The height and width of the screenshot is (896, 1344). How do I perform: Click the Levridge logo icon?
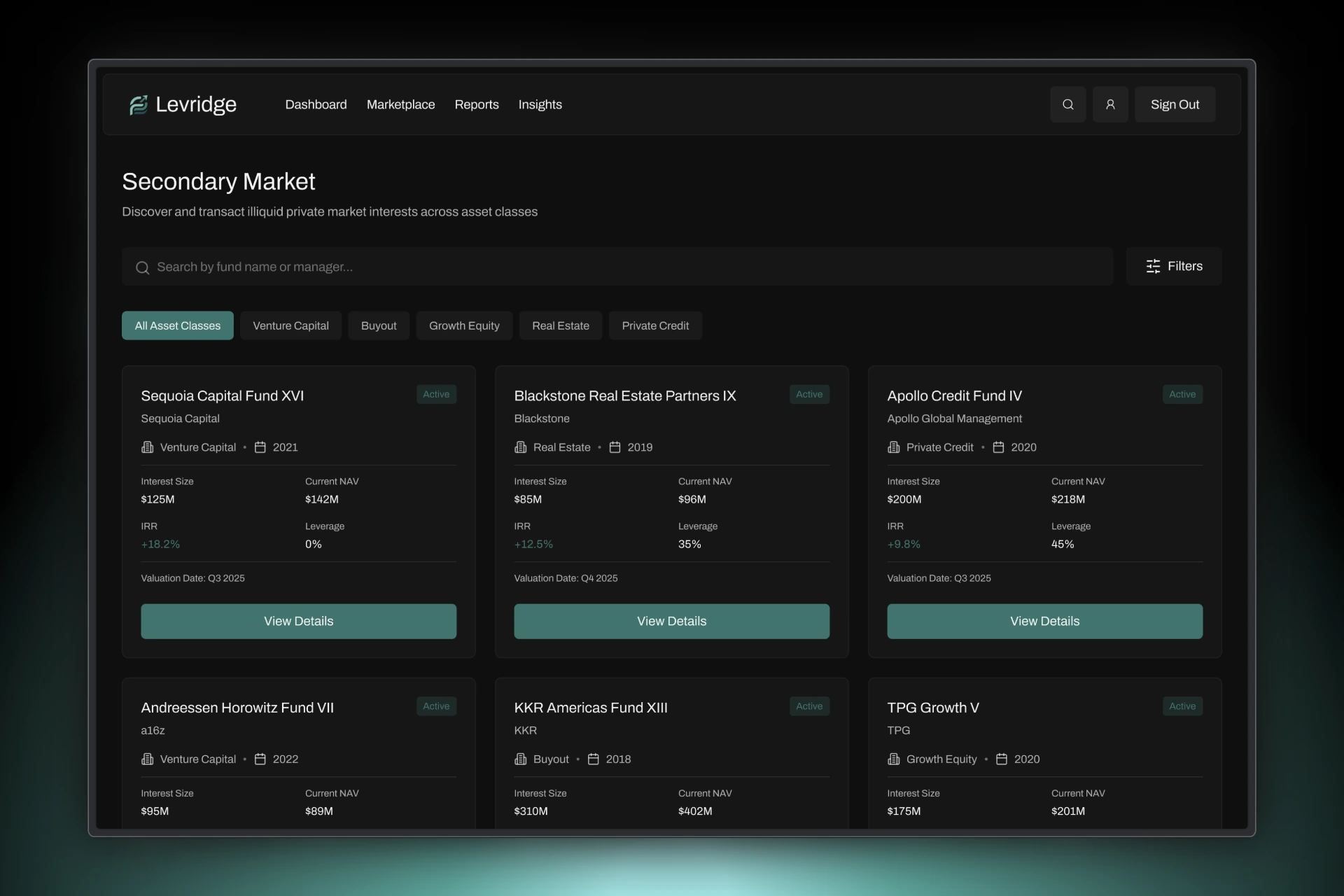coord(139,105)
